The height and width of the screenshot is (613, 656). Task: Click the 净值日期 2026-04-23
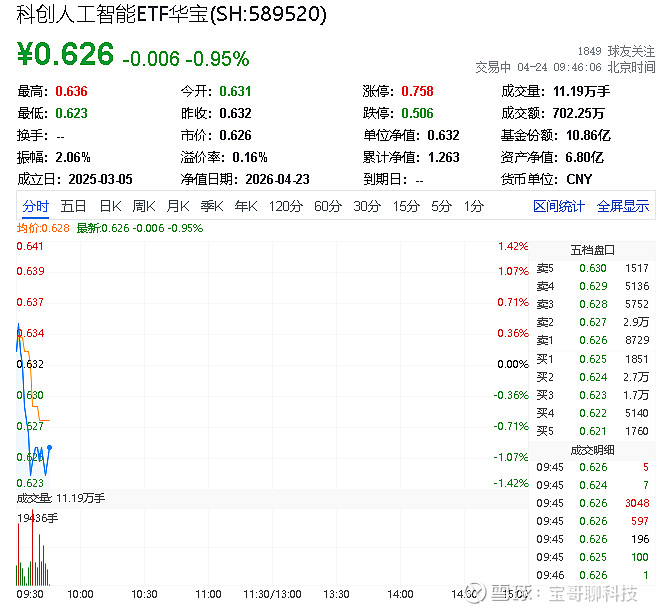277,180
